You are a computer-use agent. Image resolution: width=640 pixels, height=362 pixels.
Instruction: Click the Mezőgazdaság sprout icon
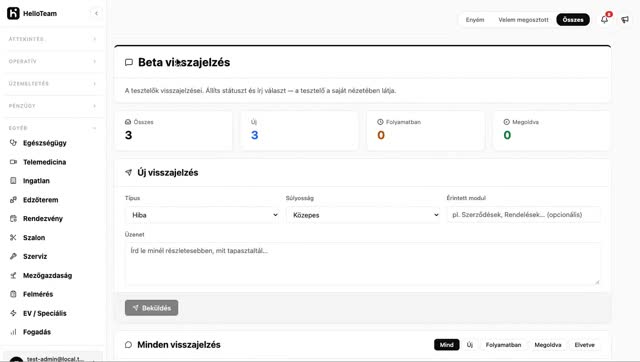click(13, 275)
